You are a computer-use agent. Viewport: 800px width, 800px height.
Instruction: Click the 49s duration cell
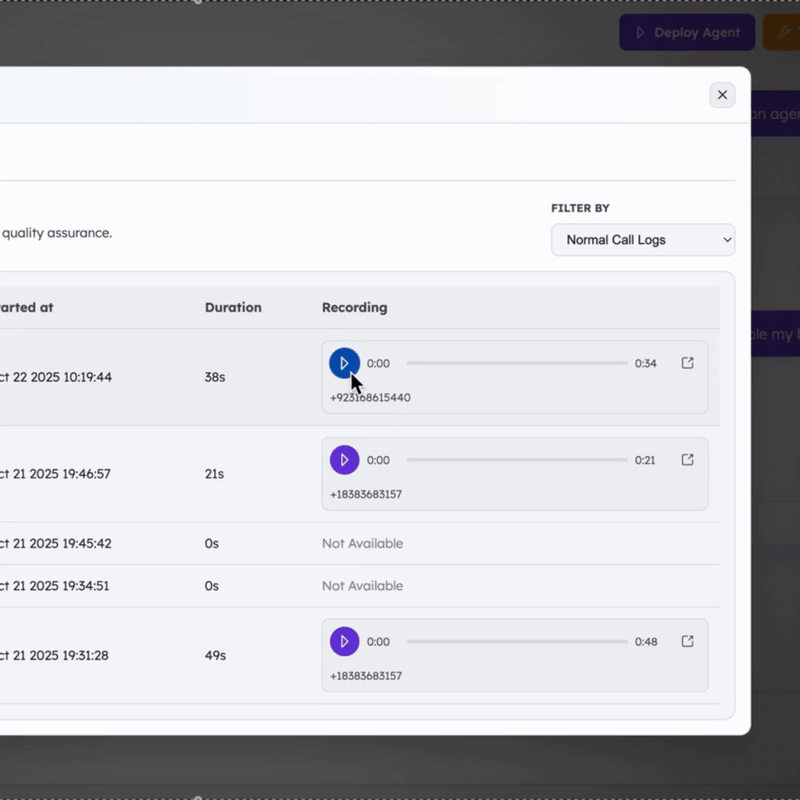(215, 655)
